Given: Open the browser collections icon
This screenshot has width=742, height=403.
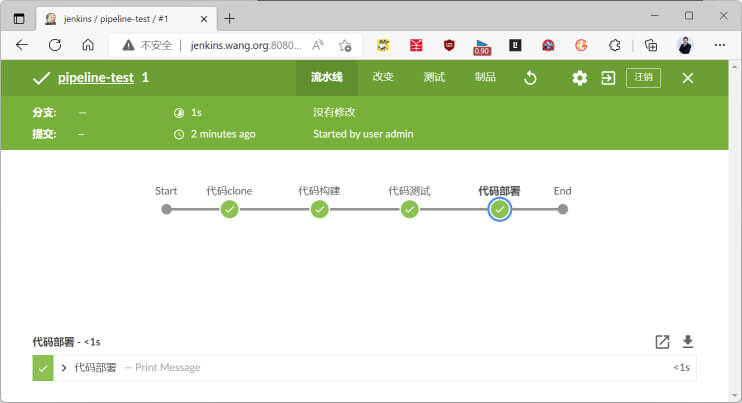Looking at the screenshot, I should point(651,45).
